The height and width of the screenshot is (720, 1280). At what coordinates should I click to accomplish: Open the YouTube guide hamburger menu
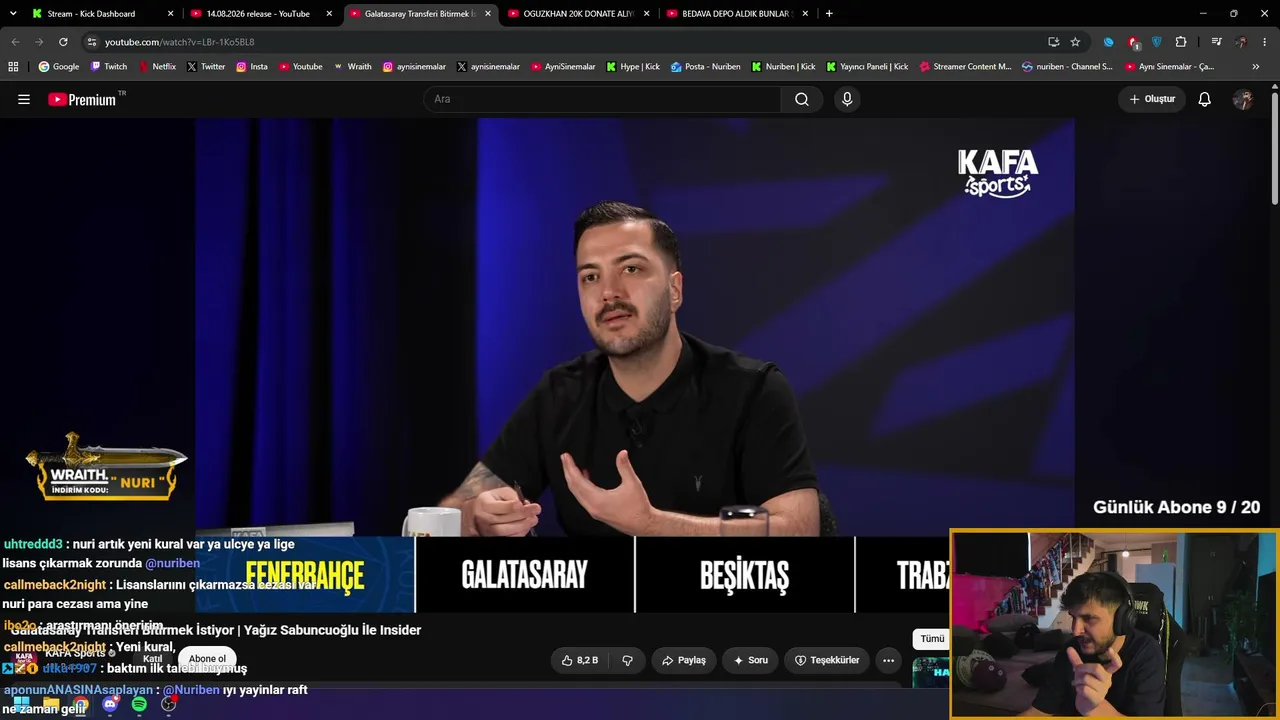click(x=24, y=99)
